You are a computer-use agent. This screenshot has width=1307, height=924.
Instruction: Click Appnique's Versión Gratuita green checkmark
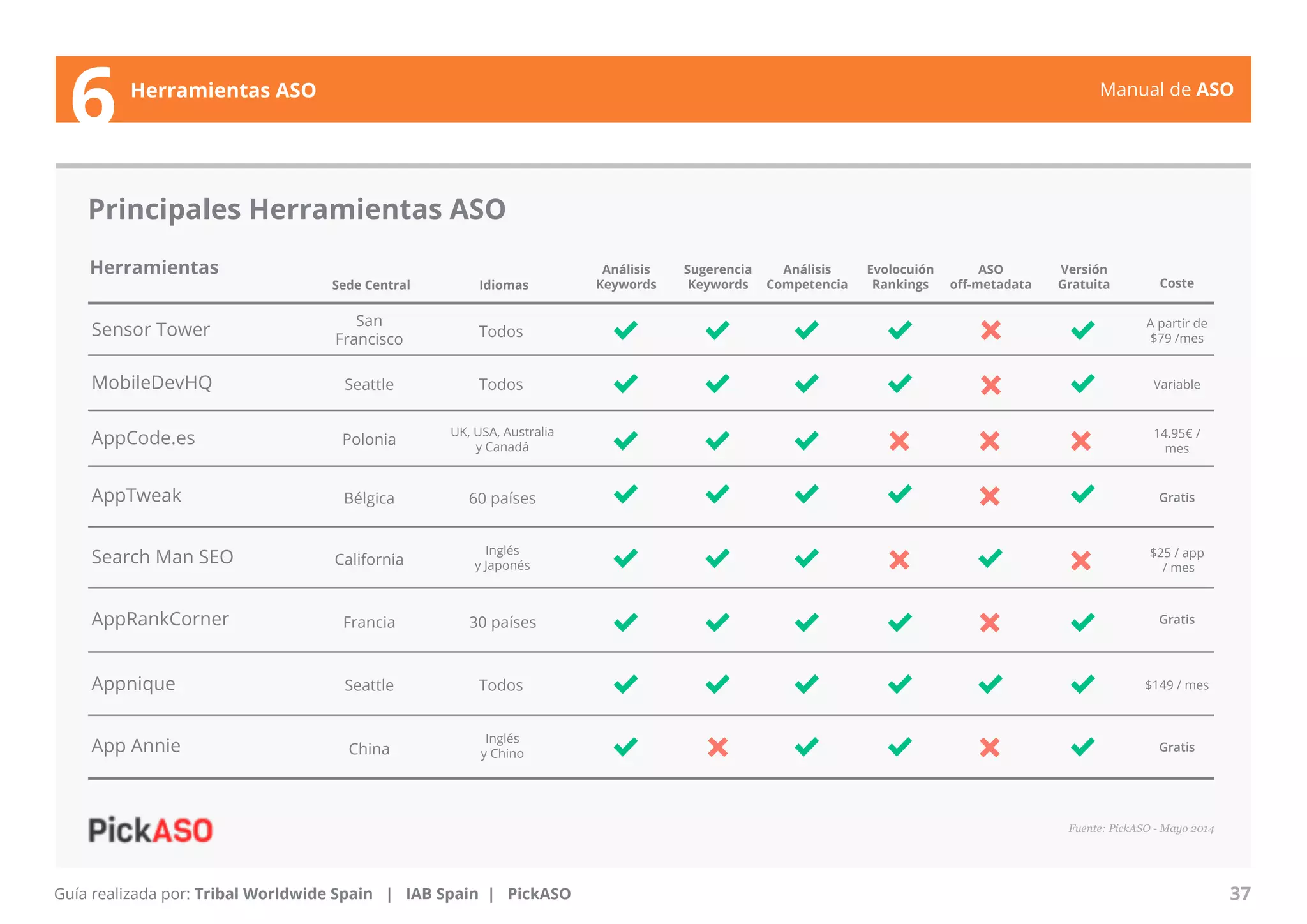coord(1082,684)
